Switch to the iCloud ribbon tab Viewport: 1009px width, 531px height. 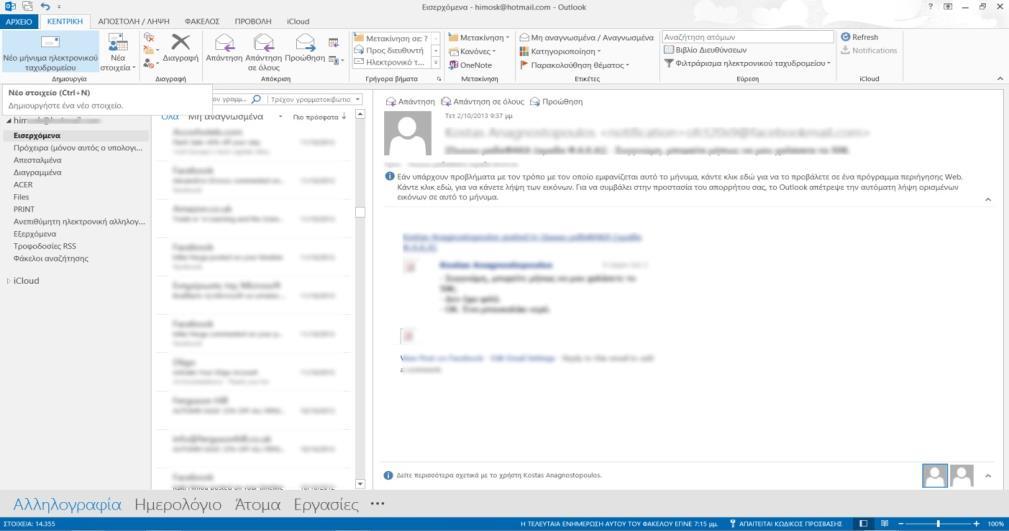point(298,21)
